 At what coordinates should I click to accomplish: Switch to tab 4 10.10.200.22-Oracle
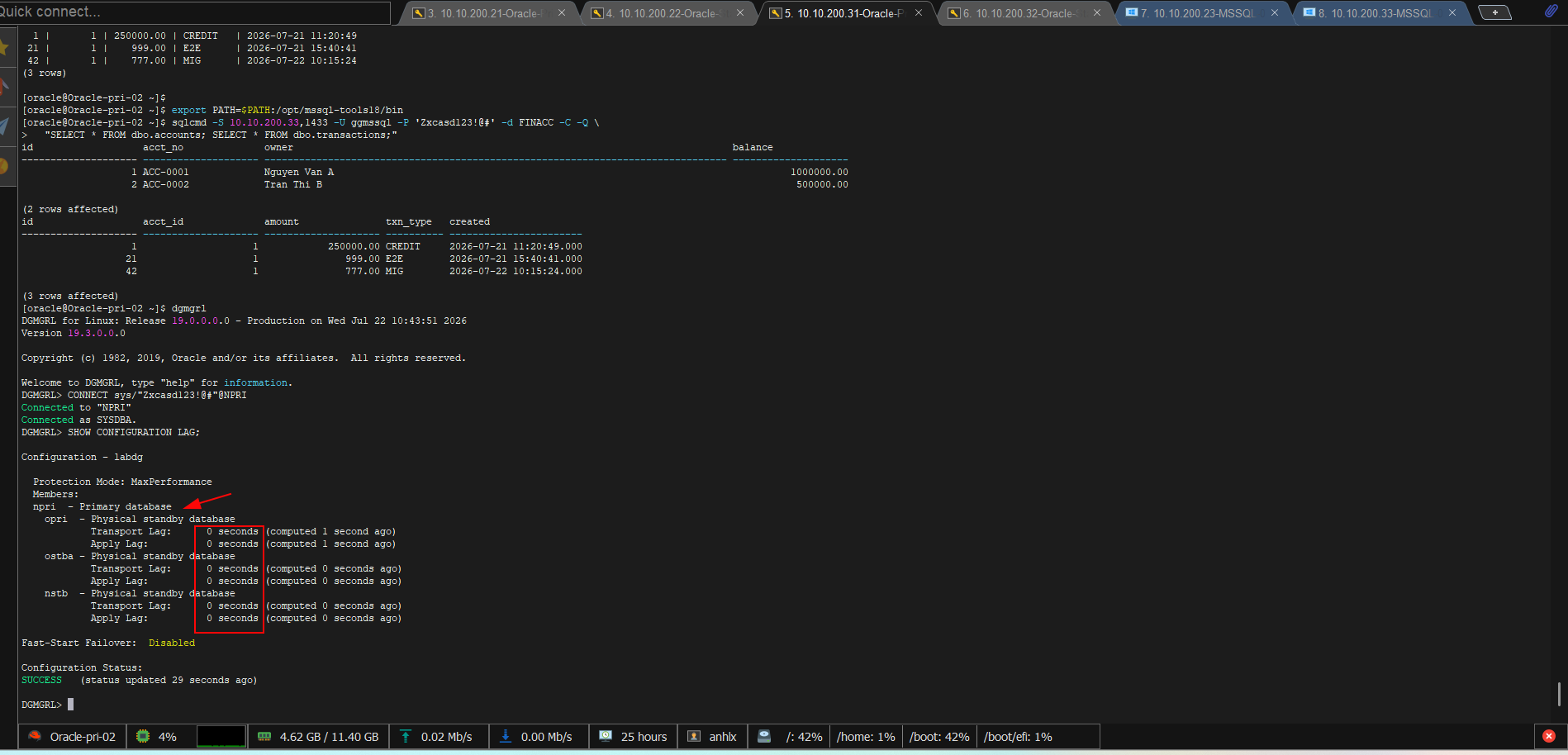[x=666, y=13]
